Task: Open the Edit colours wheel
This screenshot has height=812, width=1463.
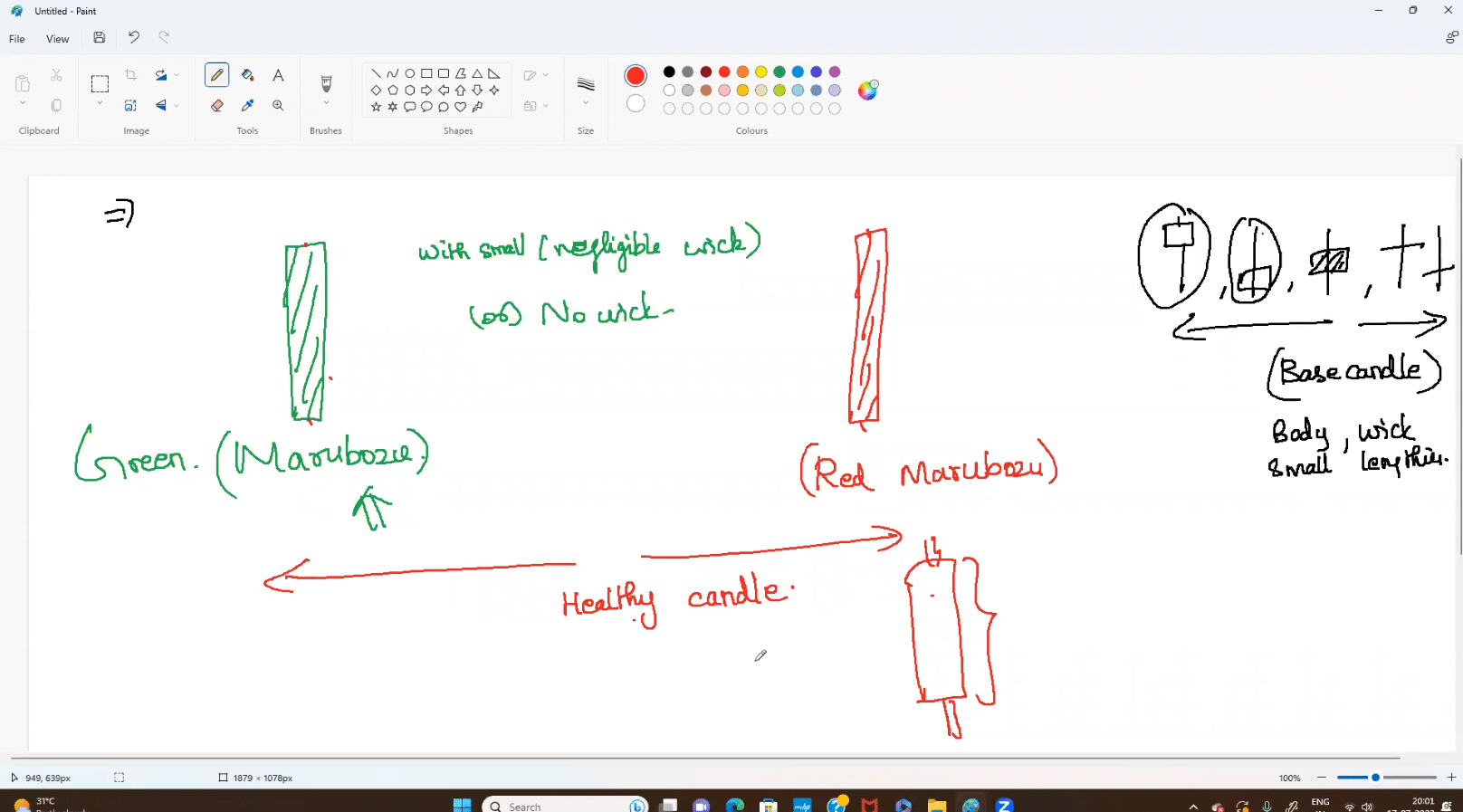Action: 867,90
